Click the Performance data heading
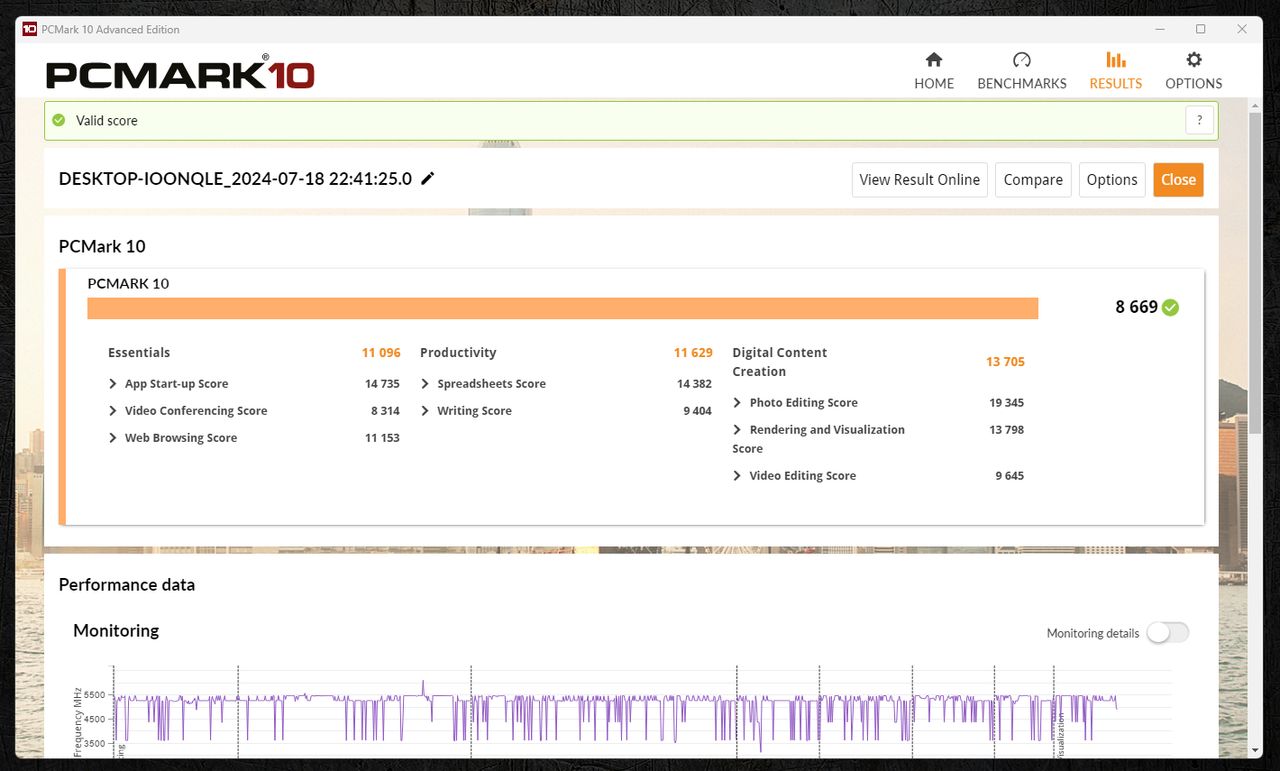Image resolution: width=1280 pixels, height=771 pixels. (x=127, y=585)
